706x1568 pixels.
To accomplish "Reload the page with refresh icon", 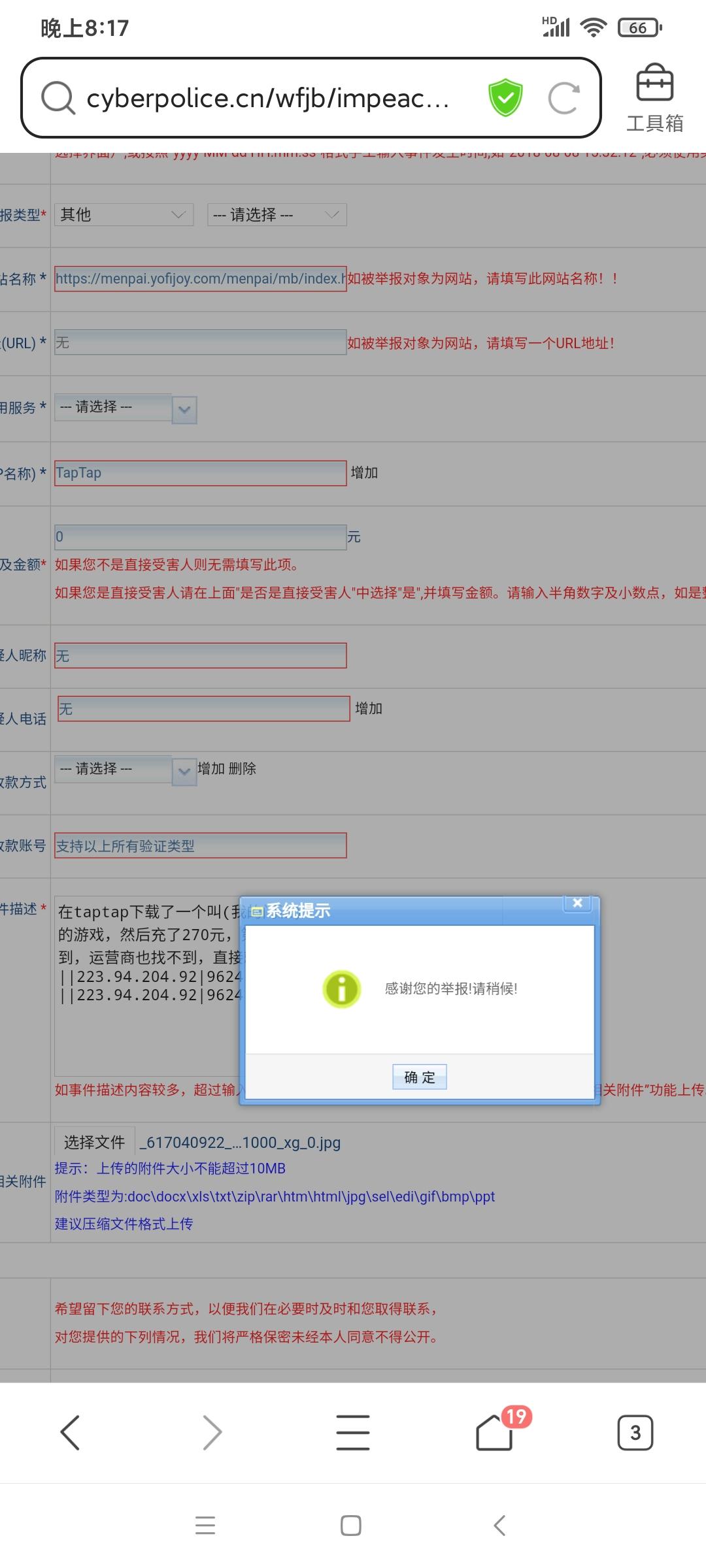I will (x=563, y=98).
